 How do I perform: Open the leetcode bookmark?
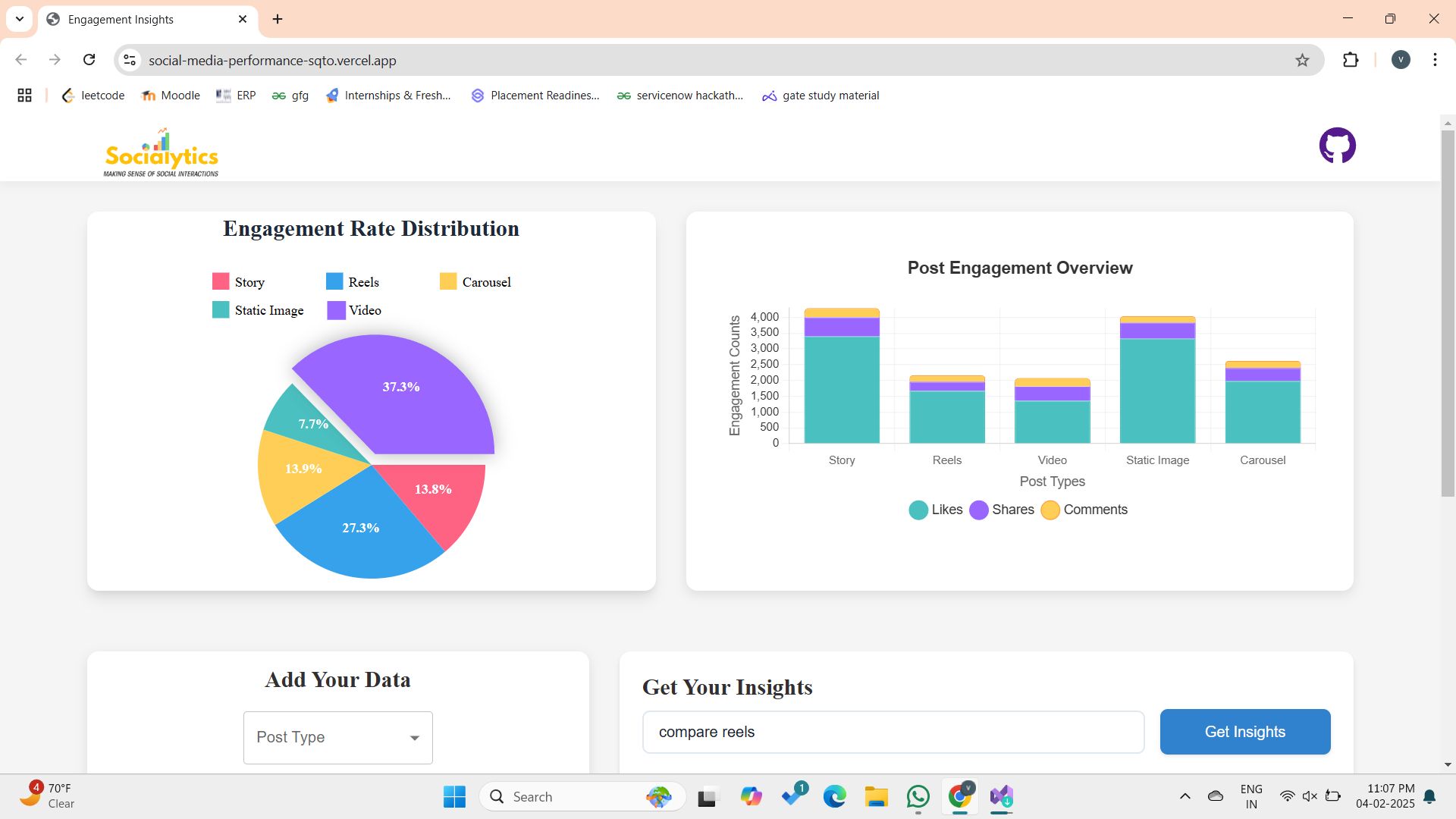(x=93, y=96)
